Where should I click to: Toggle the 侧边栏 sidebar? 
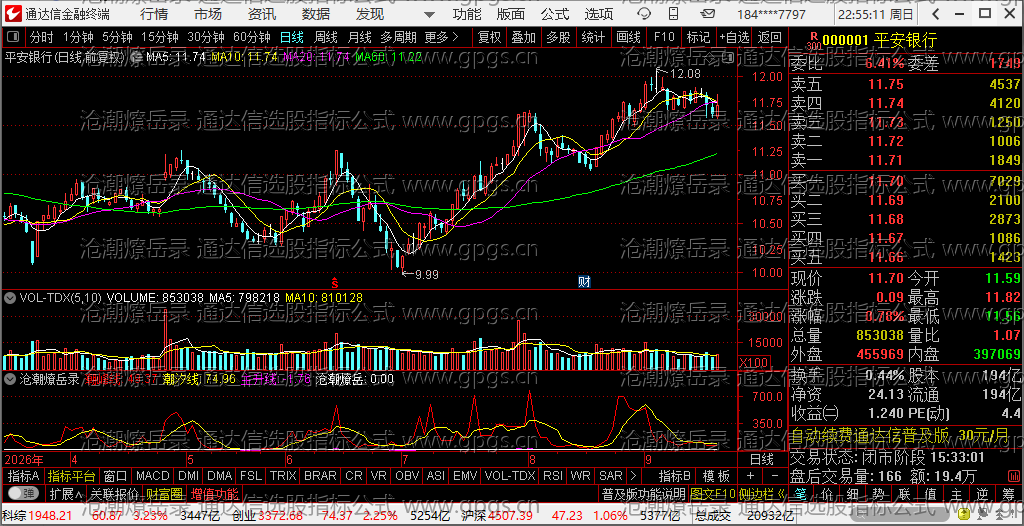click(761, 493)
